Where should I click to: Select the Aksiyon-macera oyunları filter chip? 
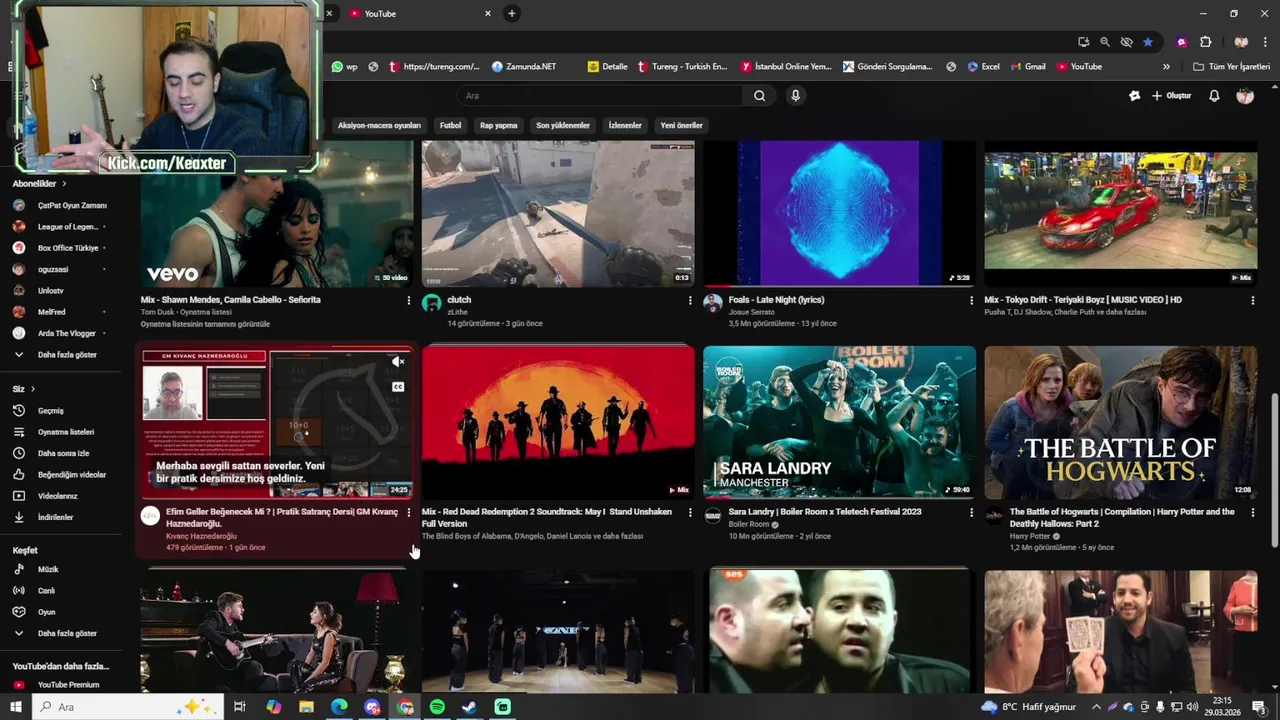pos(379,126)
